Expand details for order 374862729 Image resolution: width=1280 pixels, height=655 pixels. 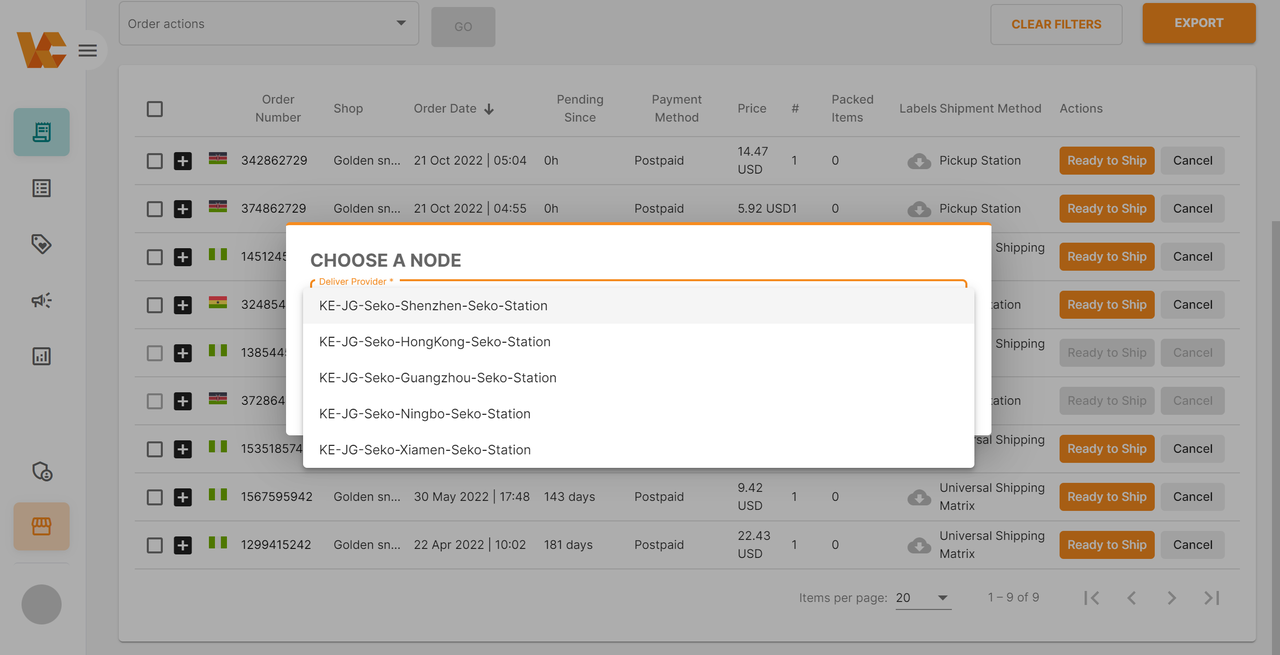[183, 209]
